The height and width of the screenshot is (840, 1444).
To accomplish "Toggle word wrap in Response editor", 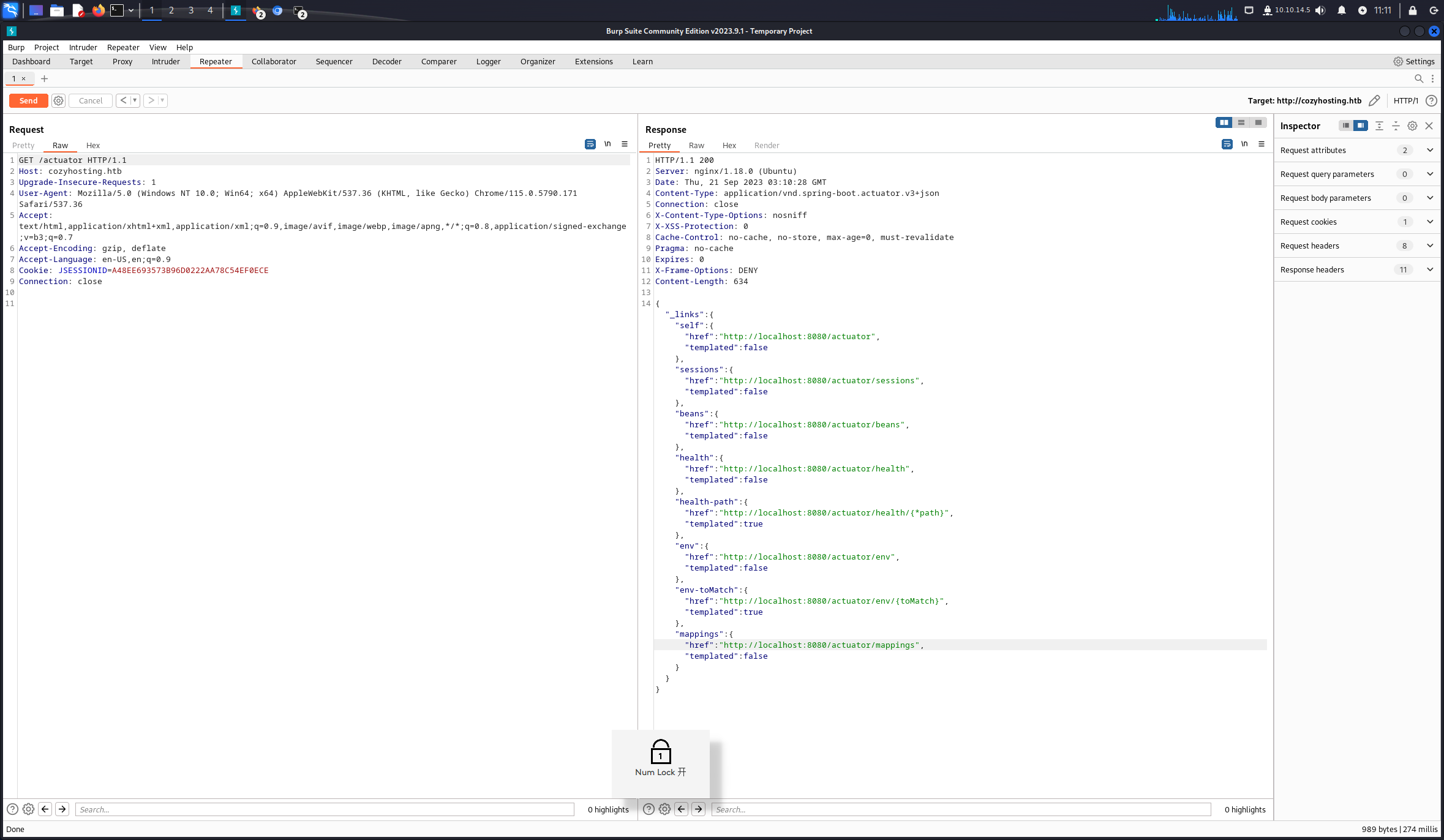I will 1227,144.
